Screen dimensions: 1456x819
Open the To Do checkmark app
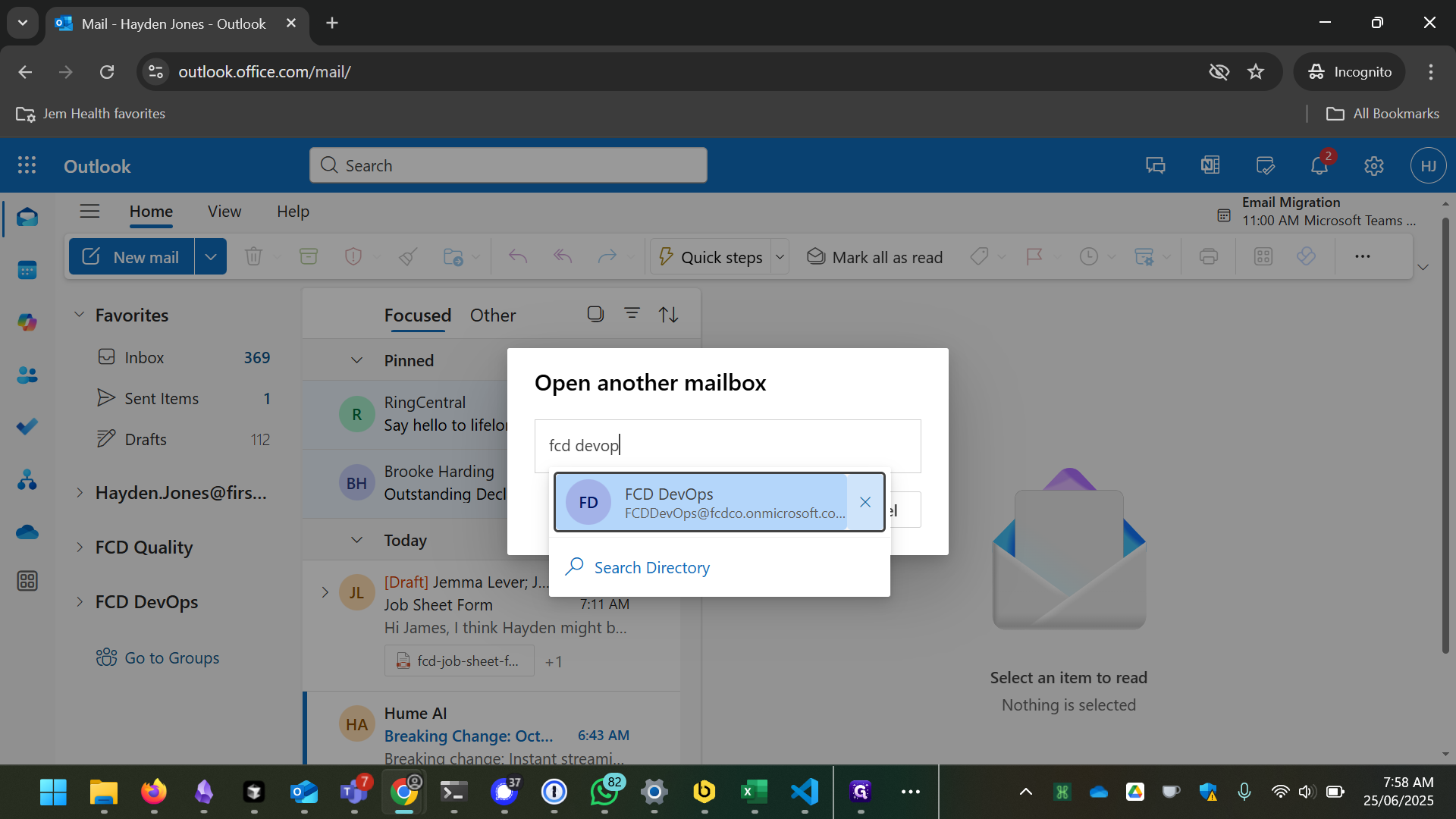click(27, 427)
